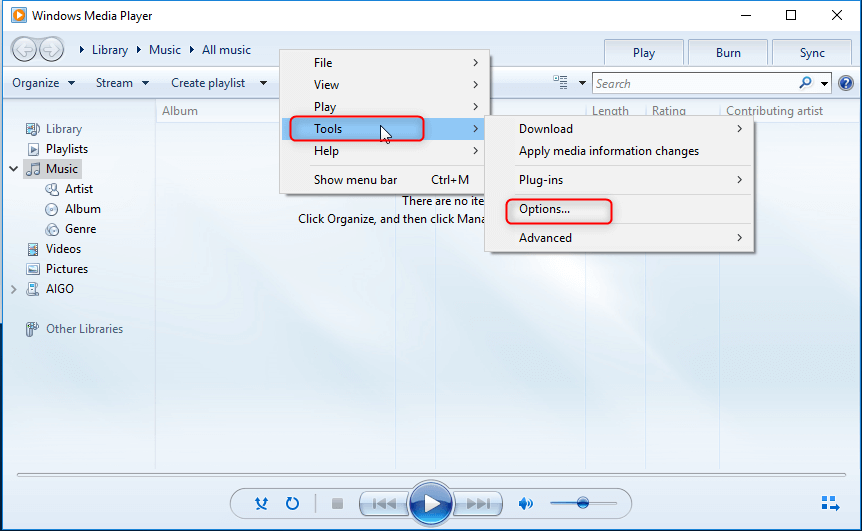
Task: Sort by the Rating column header
Action: (x=668, y=110)
